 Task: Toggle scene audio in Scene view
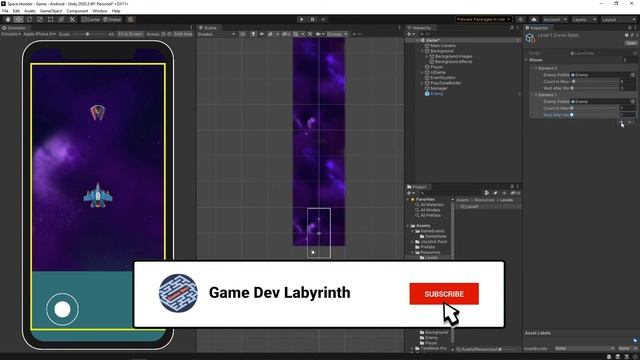[x=262, y=34]
